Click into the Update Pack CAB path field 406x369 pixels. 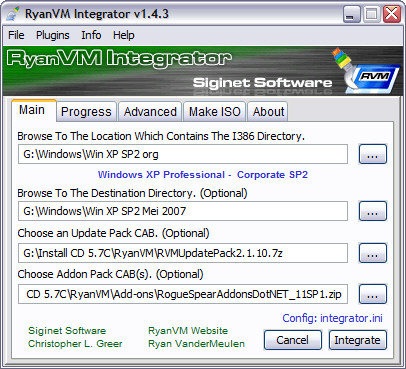point(183,253)
